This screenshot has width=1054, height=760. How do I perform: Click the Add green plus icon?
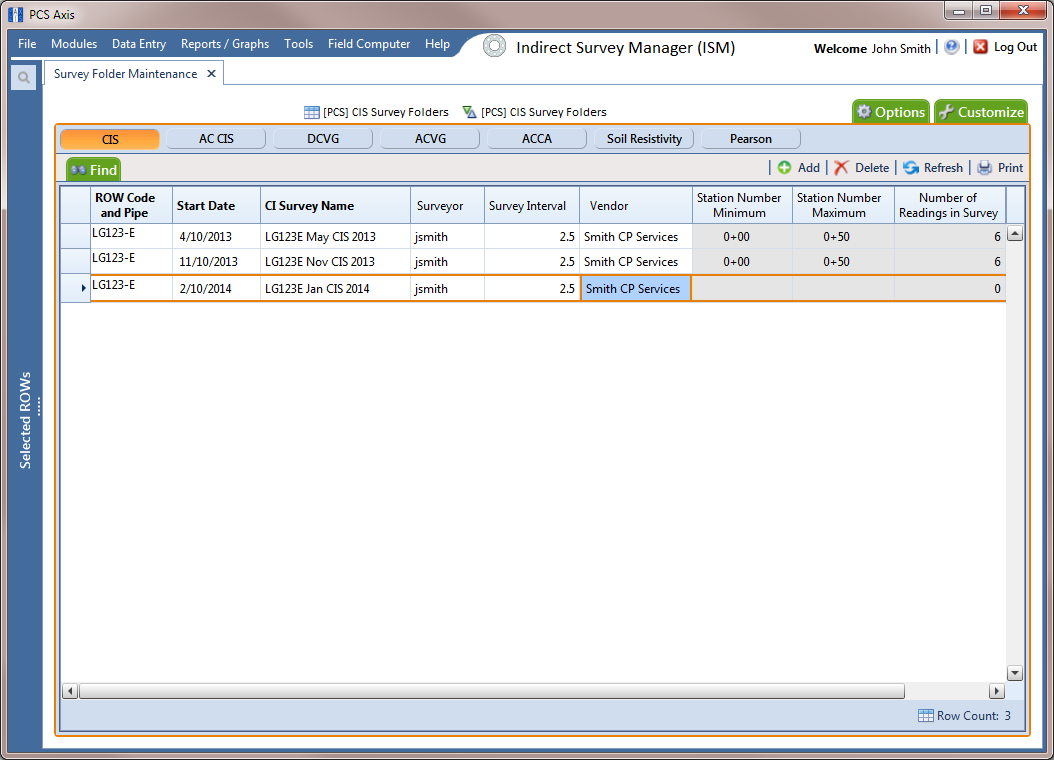pos(784,167)
